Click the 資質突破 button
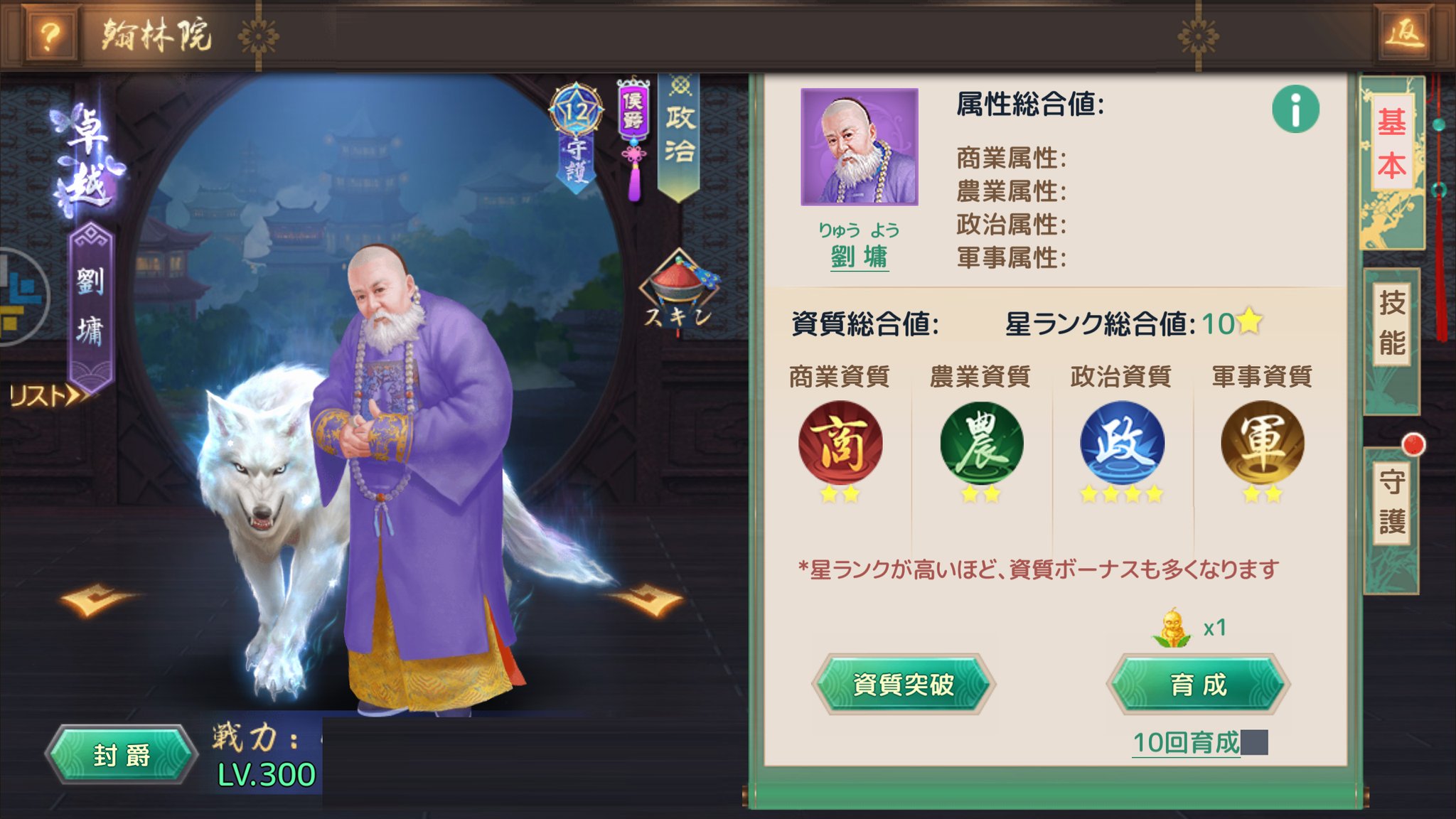1456x819 pixels. (903, 684)
